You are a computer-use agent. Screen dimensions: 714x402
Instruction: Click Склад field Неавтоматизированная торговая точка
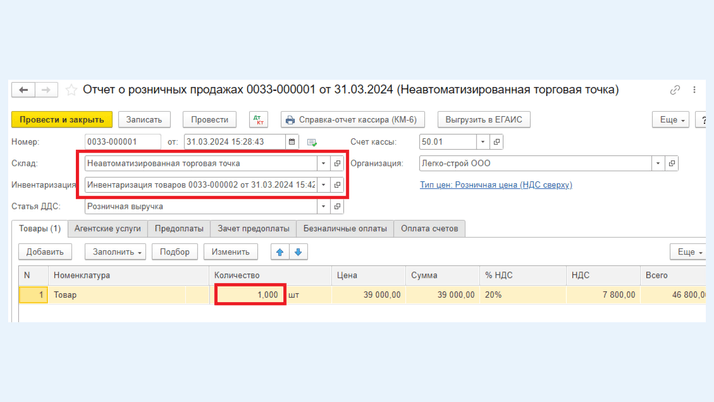(201, 163)
